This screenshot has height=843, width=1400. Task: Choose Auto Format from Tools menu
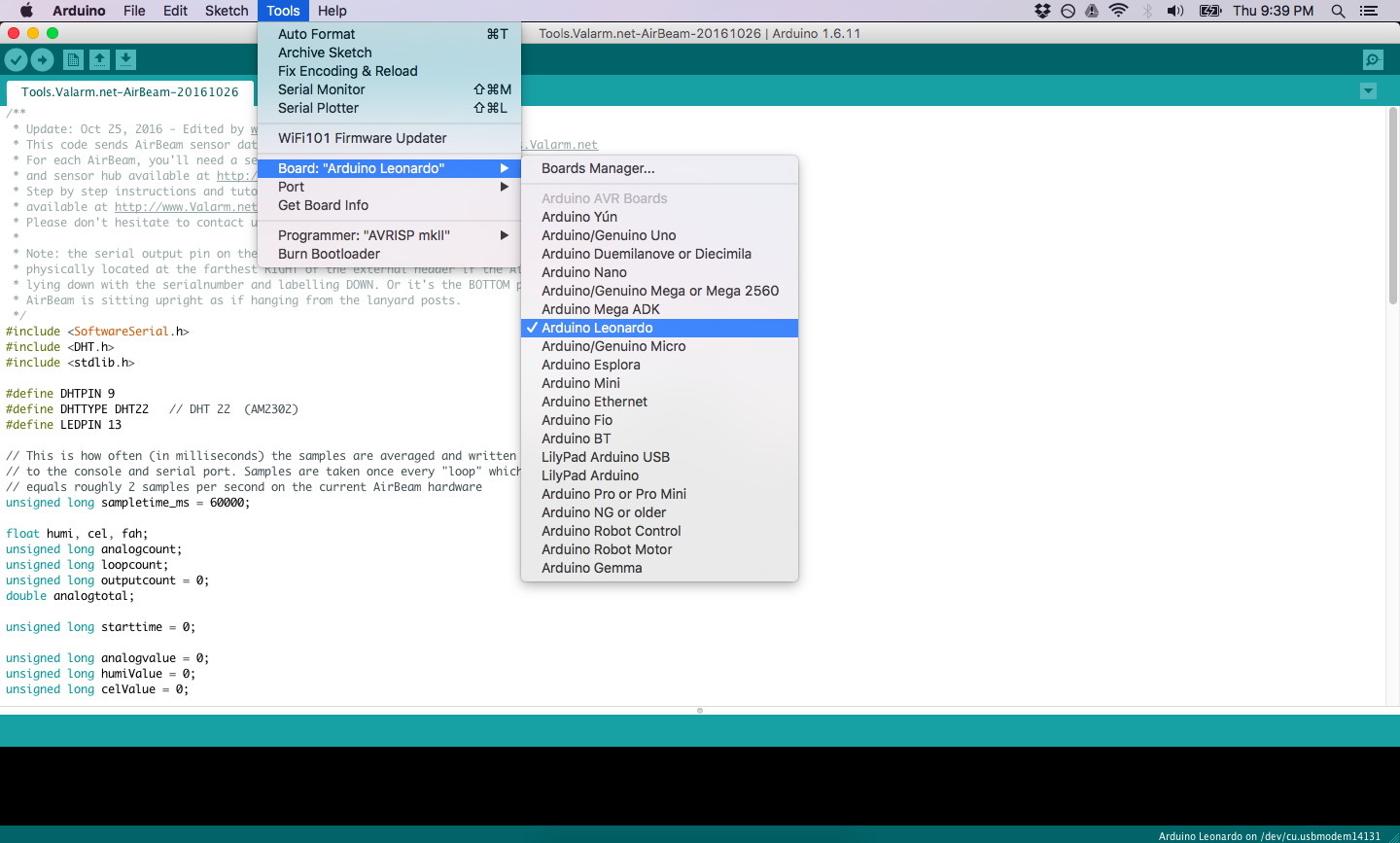(x=390, y=34)
